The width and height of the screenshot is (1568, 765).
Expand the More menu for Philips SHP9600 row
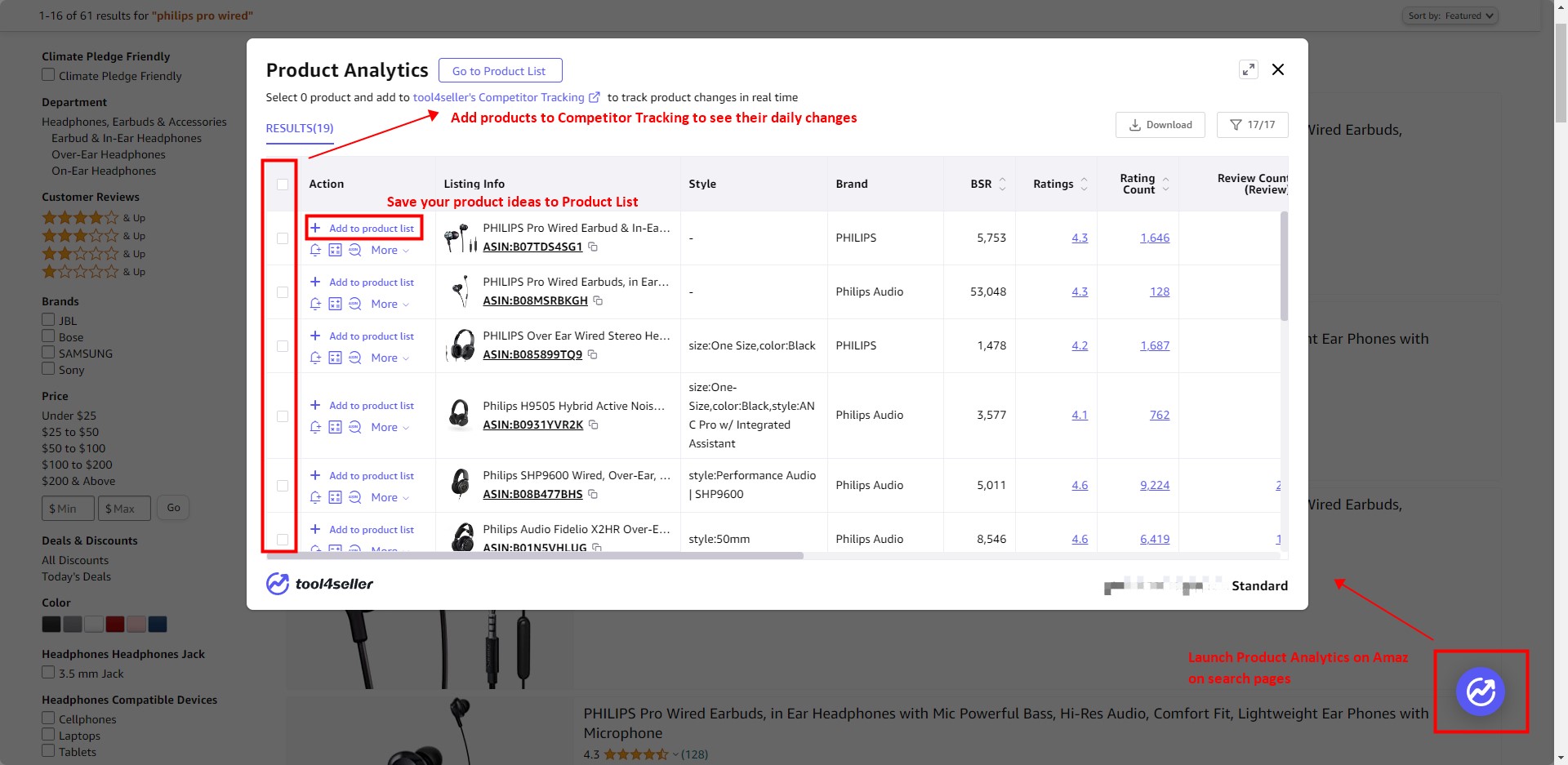pos(390,497)
